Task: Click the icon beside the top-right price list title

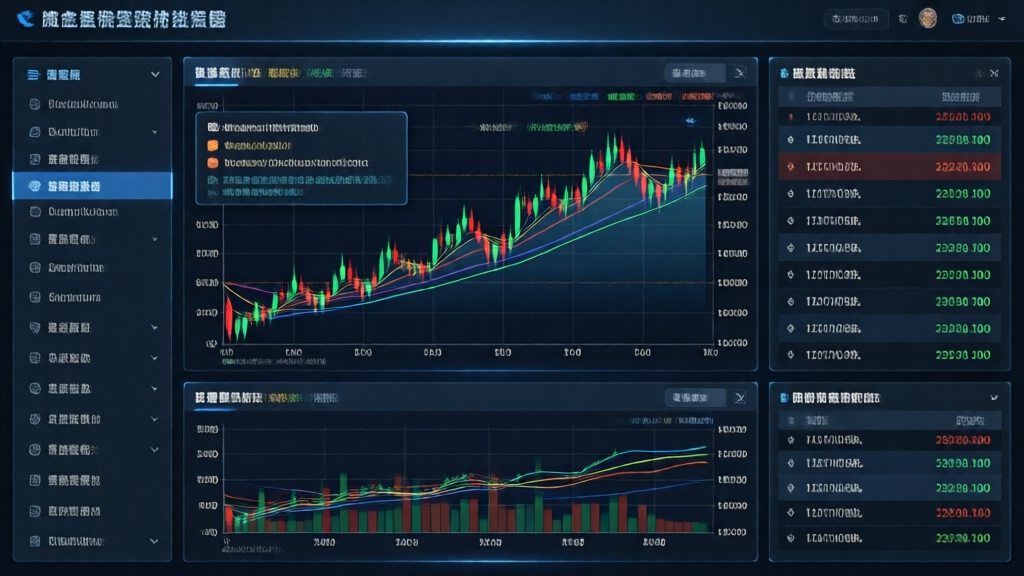Action: (785, 73)
